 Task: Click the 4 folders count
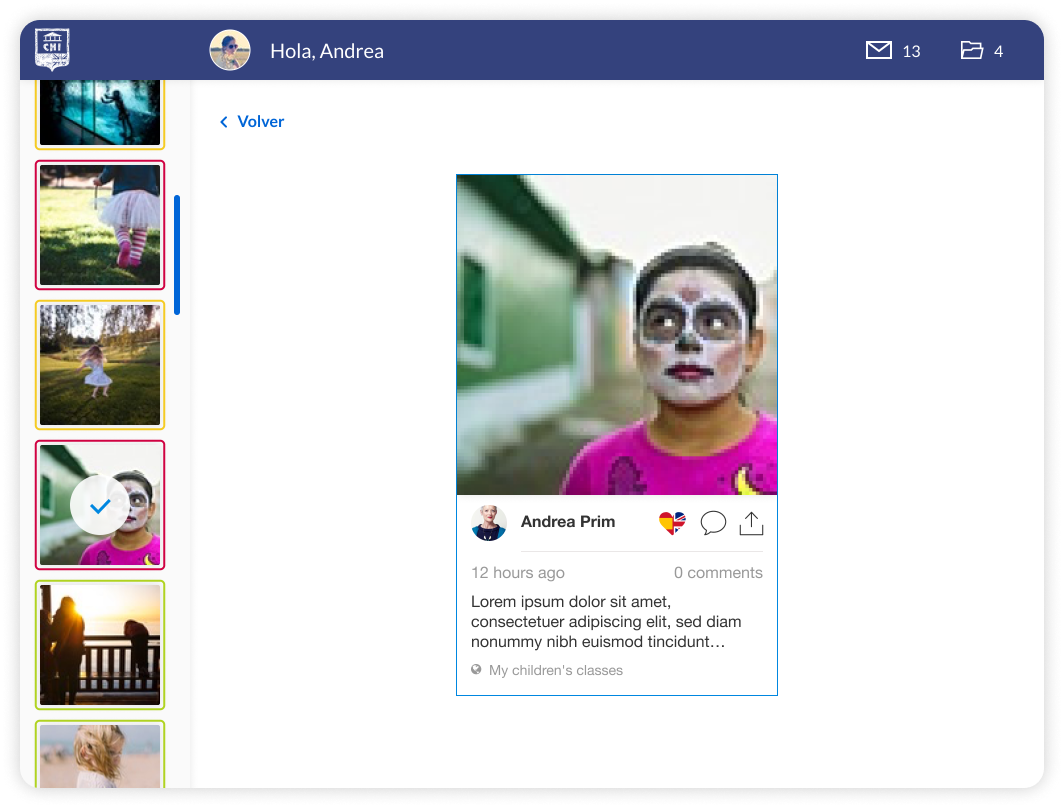pos(998,52)
